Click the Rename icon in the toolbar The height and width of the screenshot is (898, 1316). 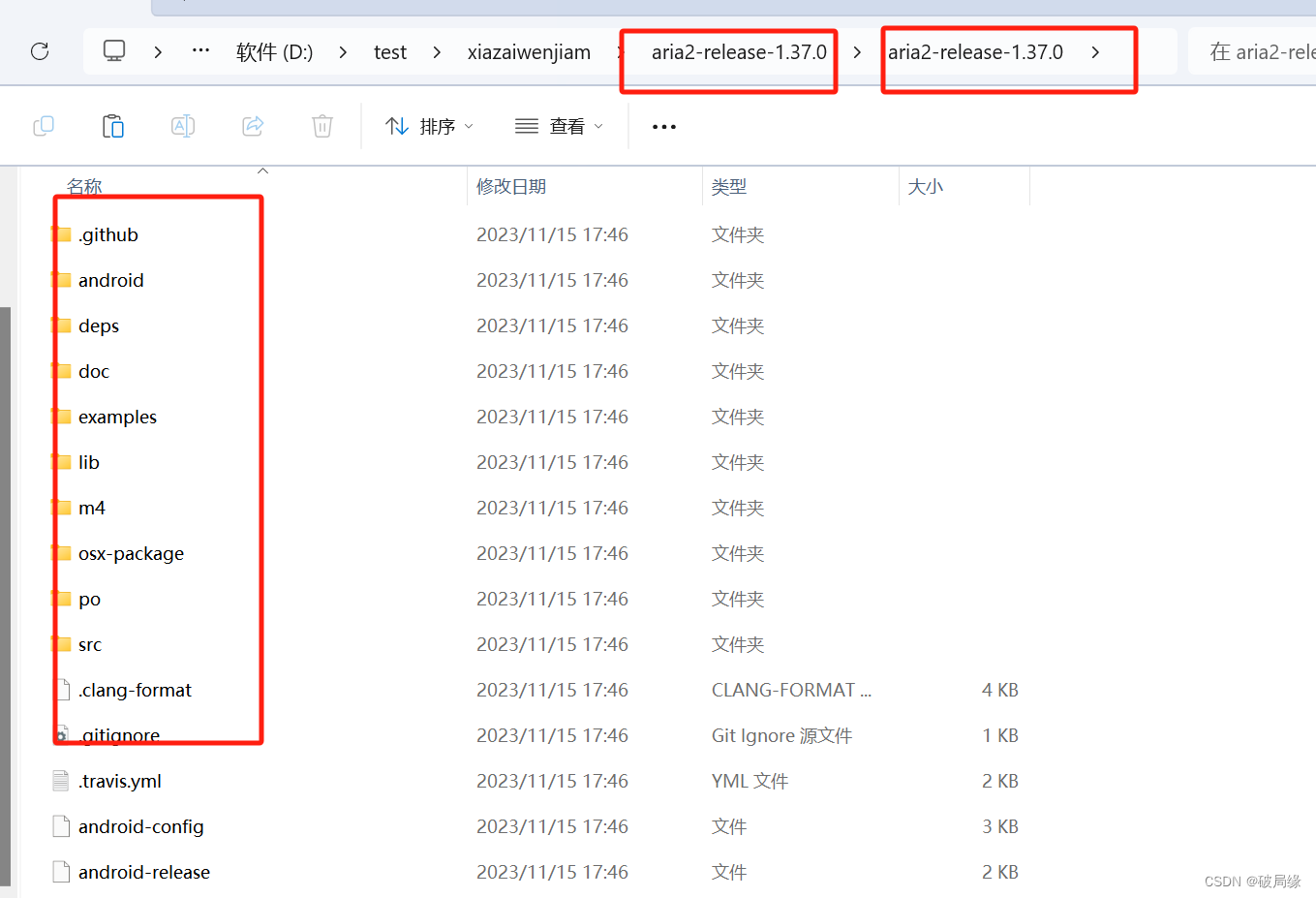click(x=182, y=126)
